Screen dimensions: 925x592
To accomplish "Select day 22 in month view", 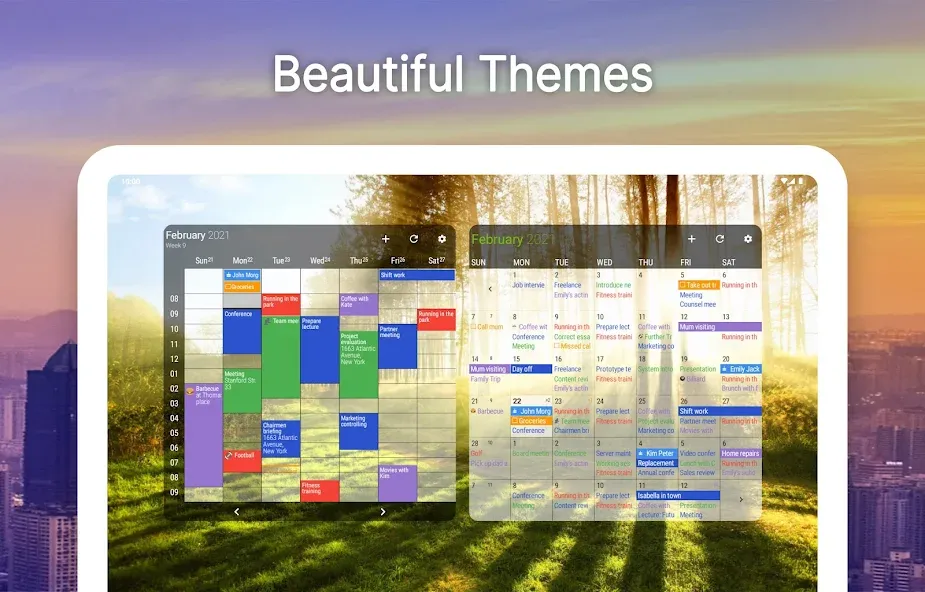I will point(517,401).
